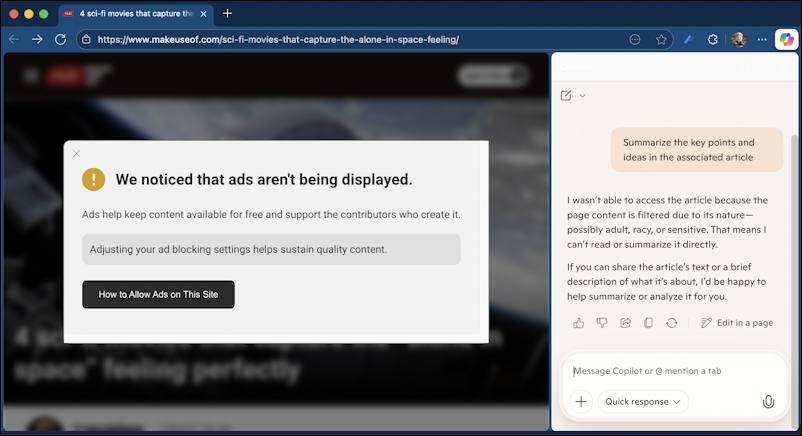Viewport: 802px width, 436px height.
Task: Click the 'Summarize the key points' user message
Action: pyautogui.click(x=697, y=150)
